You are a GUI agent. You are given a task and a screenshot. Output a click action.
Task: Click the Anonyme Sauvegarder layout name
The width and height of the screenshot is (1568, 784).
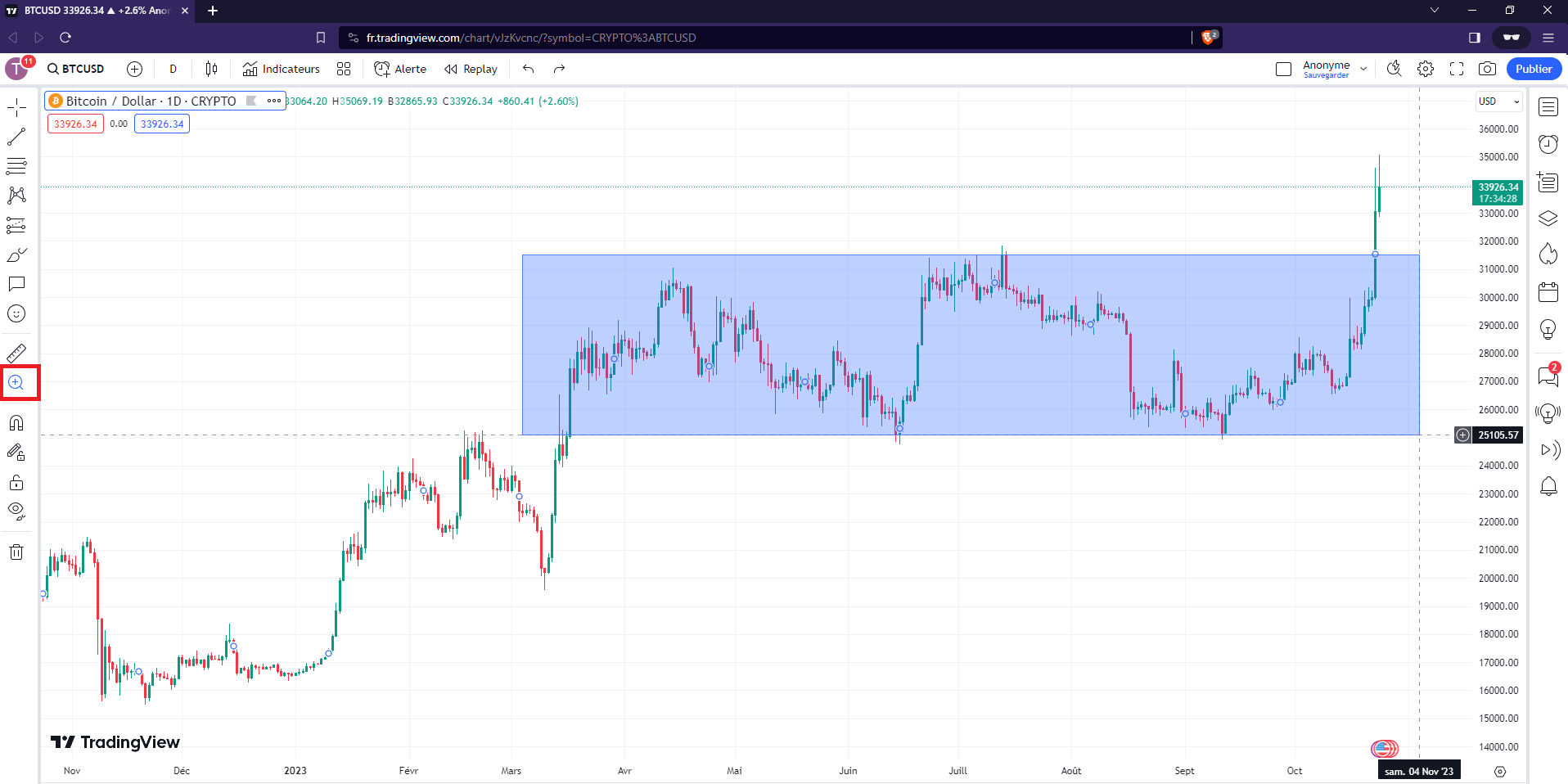(x=1326, y=69)
